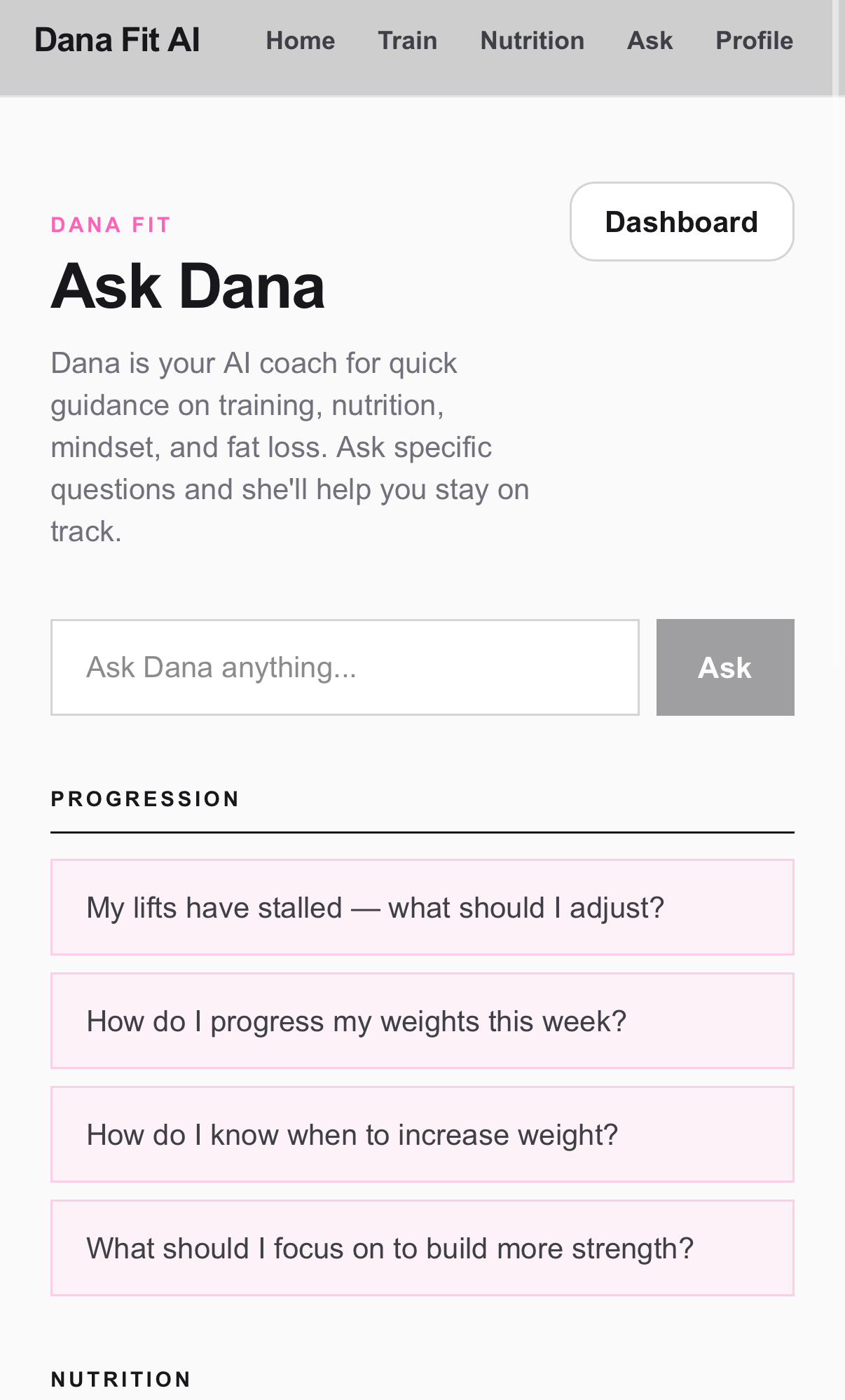Open the Dashboard

[x=681, y=221]
